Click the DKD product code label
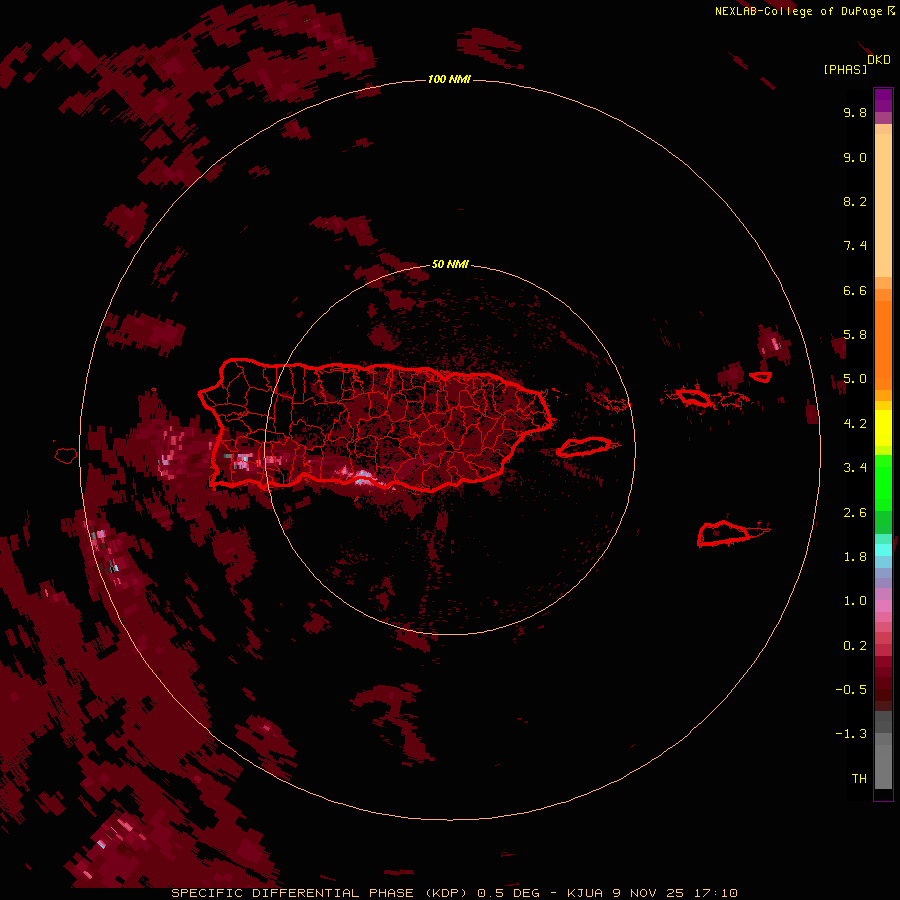The width and height of the screenshot is (900, 900). pos(879,60)
